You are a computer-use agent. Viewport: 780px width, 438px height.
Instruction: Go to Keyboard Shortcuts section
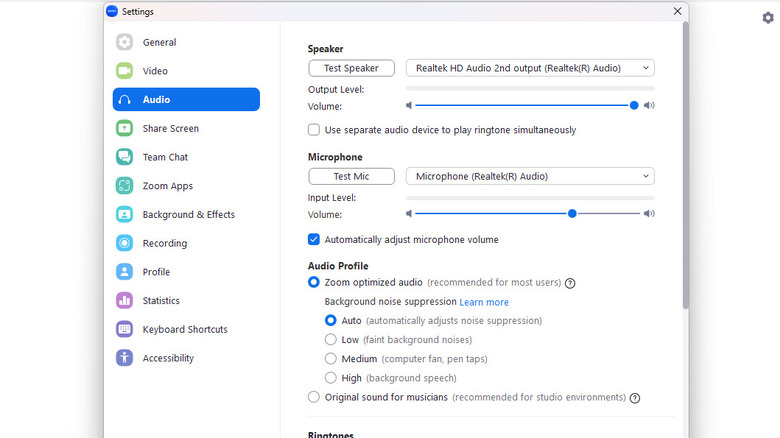(185, 329)
